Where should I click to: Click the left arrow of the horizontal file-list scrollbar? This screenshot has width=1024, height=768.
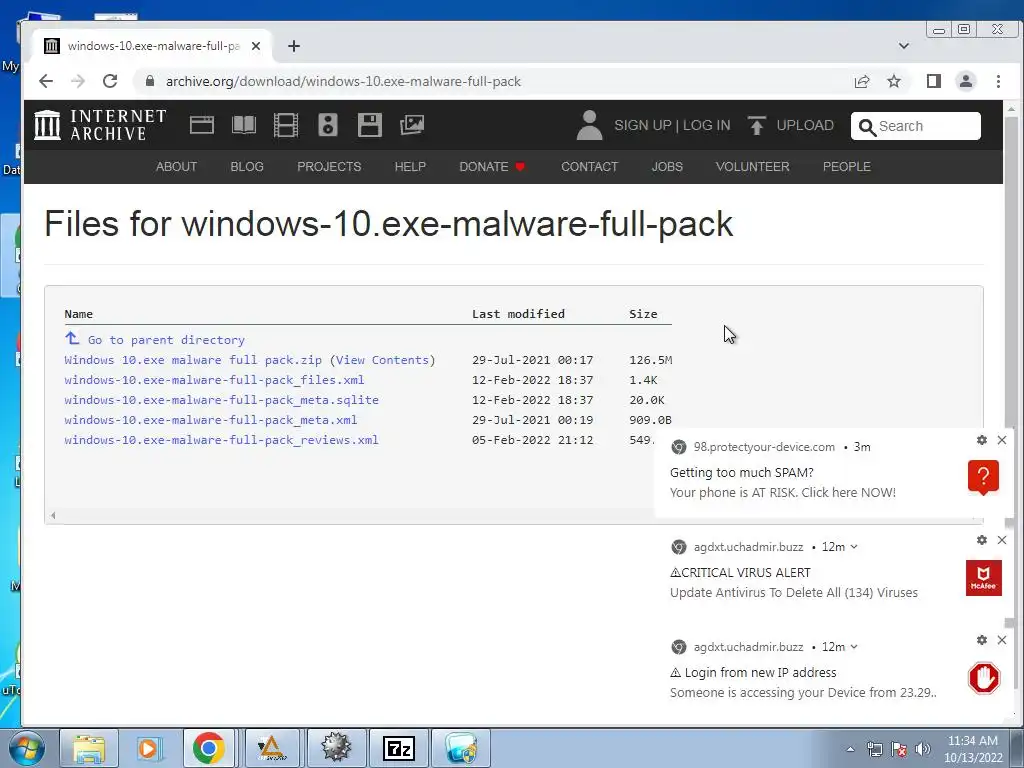[x=53, y=516]
